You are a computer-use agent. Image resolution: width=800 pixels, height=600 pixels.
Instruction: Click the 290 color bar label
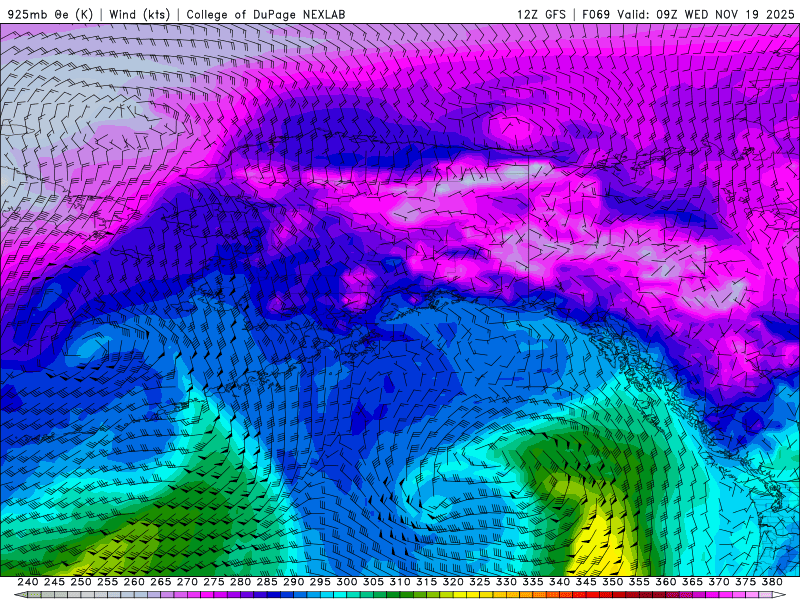(293, 582)
